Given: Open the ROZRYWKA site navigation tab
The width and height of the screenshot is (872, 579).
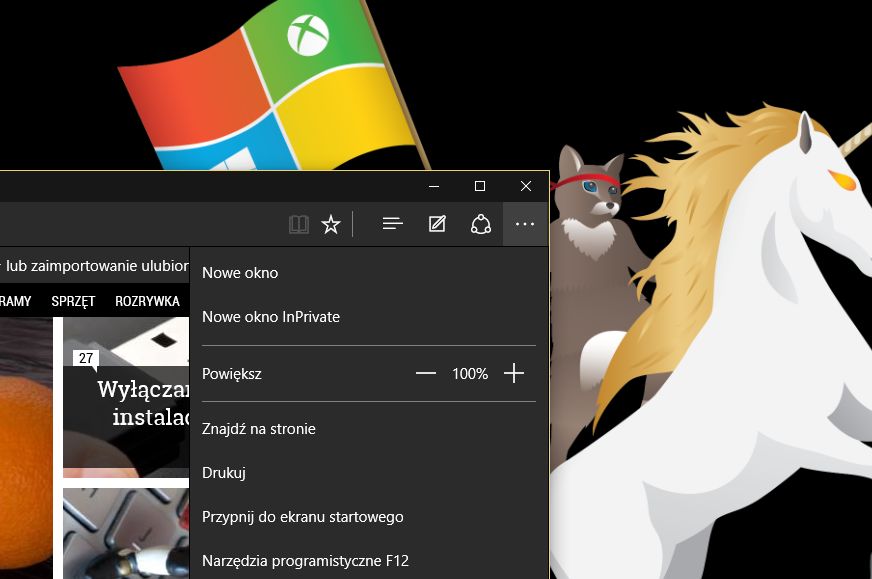Looking at the screenshot, I should [x=147, y=301].
